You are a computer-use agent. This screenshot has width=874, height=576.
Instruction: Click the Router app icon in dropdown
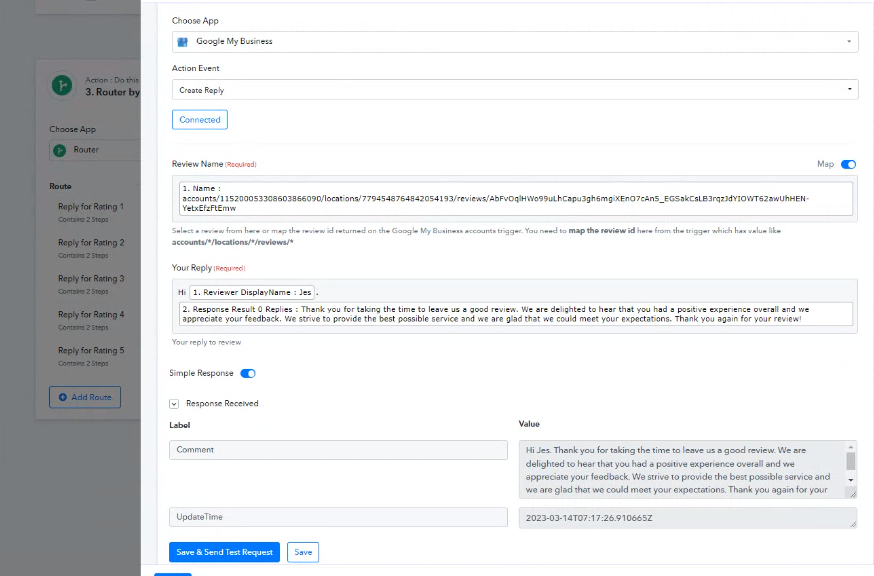60,150
